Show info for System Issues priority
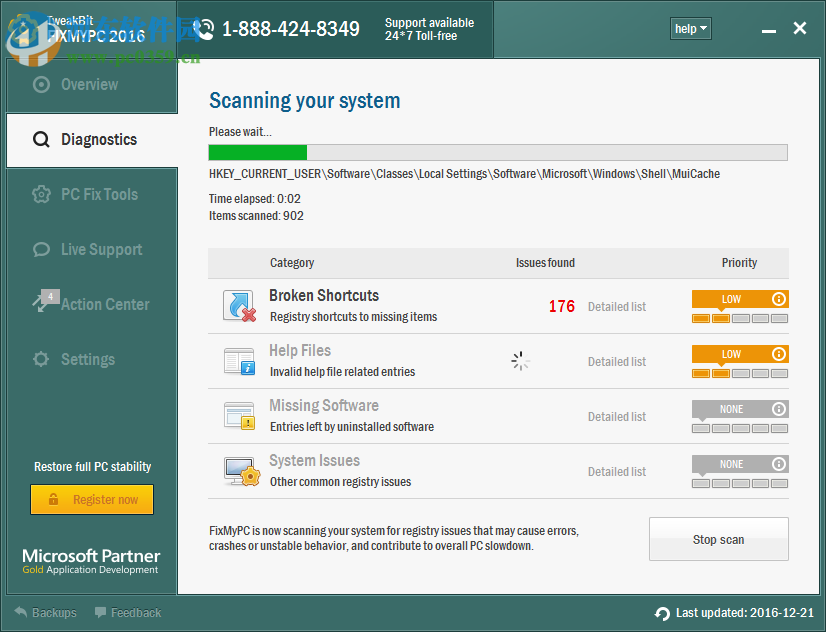 point(779,464)
